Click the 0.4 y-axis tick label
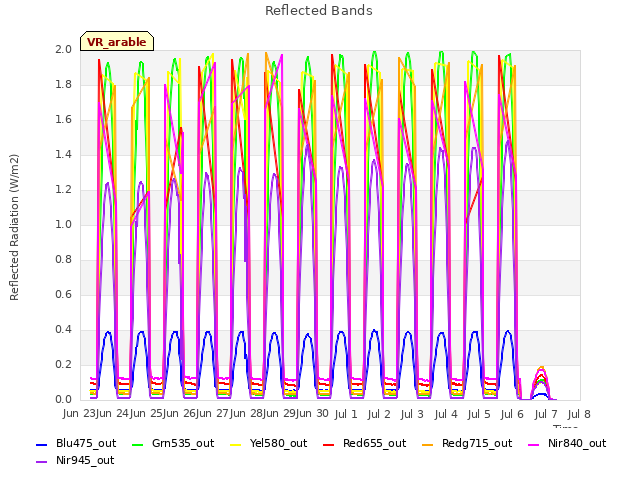The image size is (640, 480). (63, 329)
